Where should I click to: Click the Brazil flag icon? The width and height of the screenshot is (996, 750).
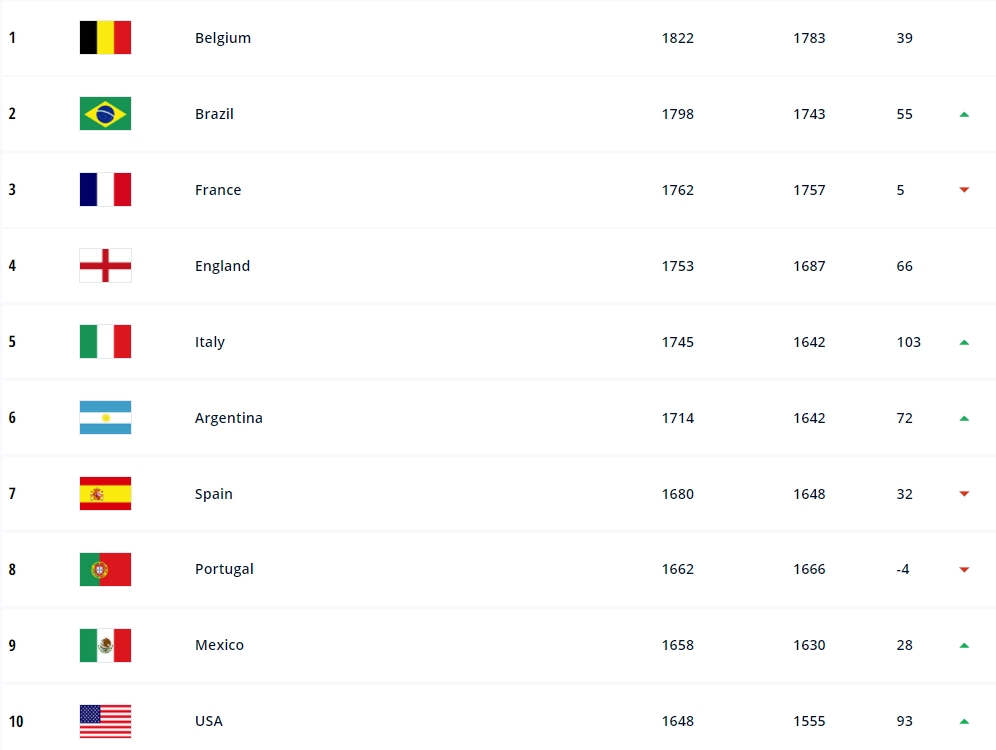[x=105, y=114]
